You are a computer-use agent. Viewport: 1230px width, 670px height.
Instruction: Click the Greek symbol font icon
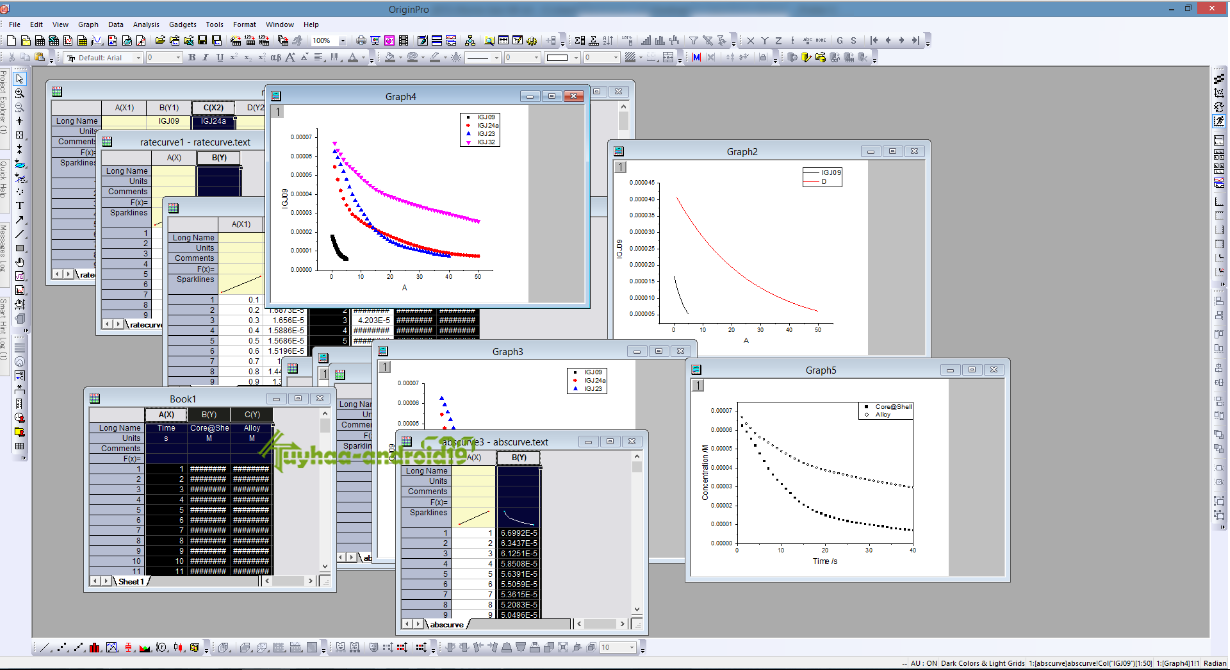point(275,58)
